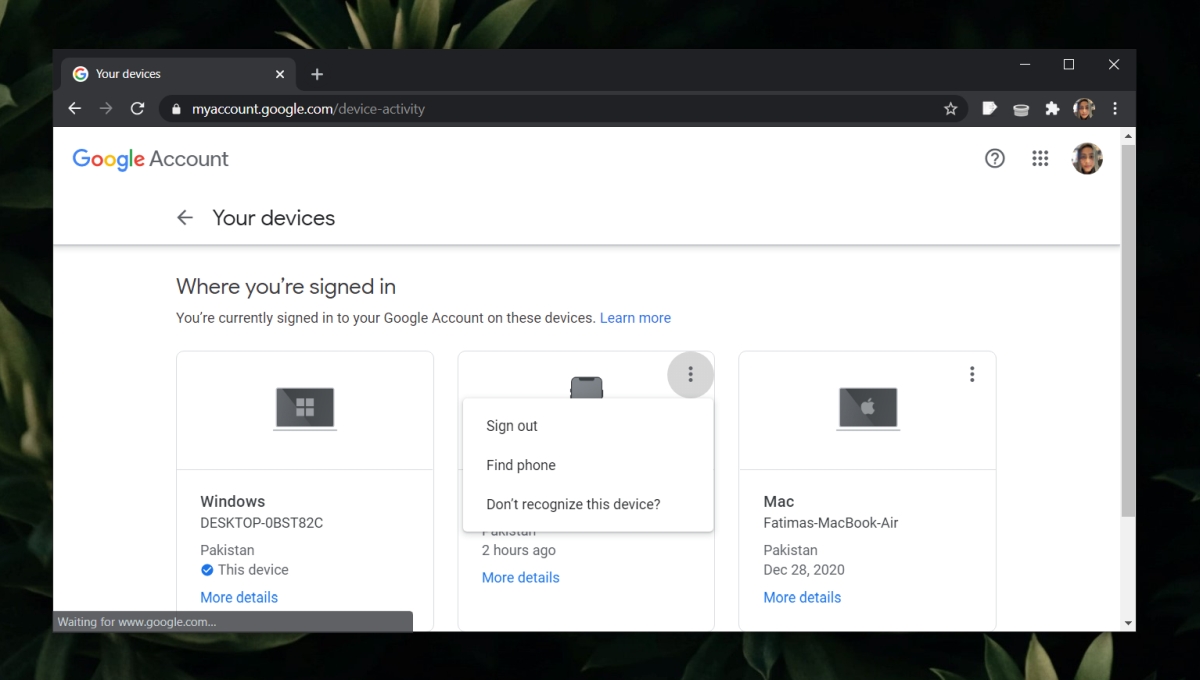1200x680 pixels.
Task: View More details for Windows device
Action: coord(239,597)
